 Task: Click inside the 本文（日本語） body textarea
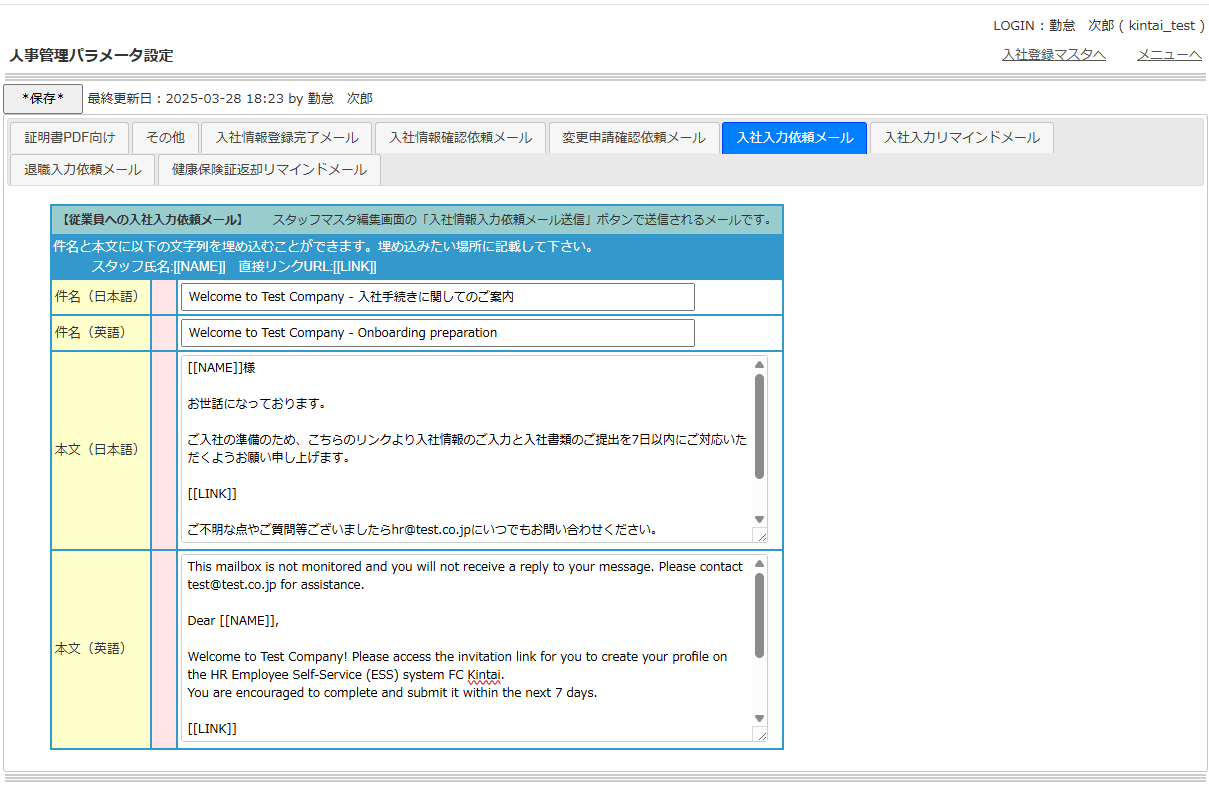(465, 449)
